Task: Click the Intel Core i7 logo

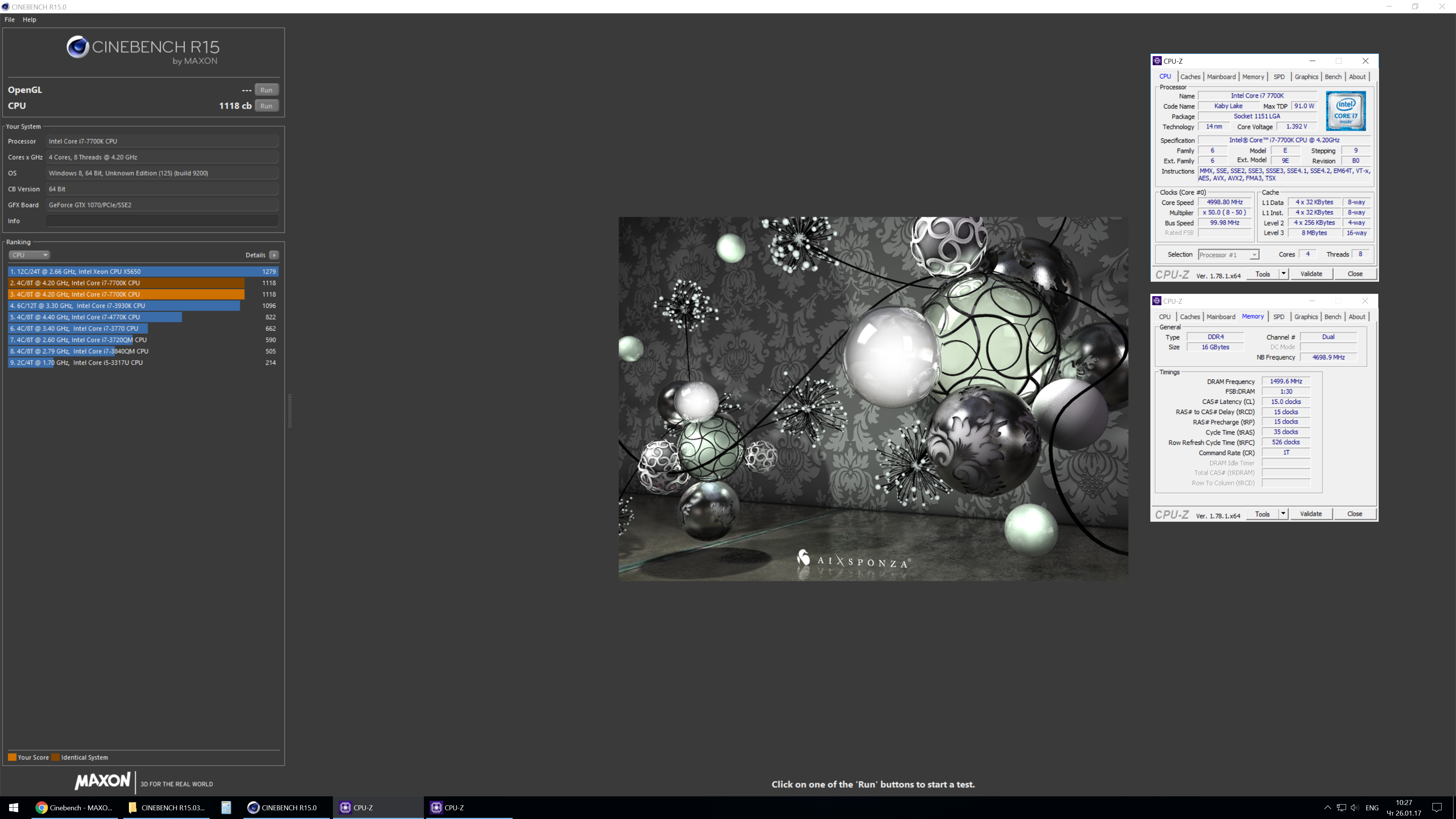Action: click(1345, 111)
